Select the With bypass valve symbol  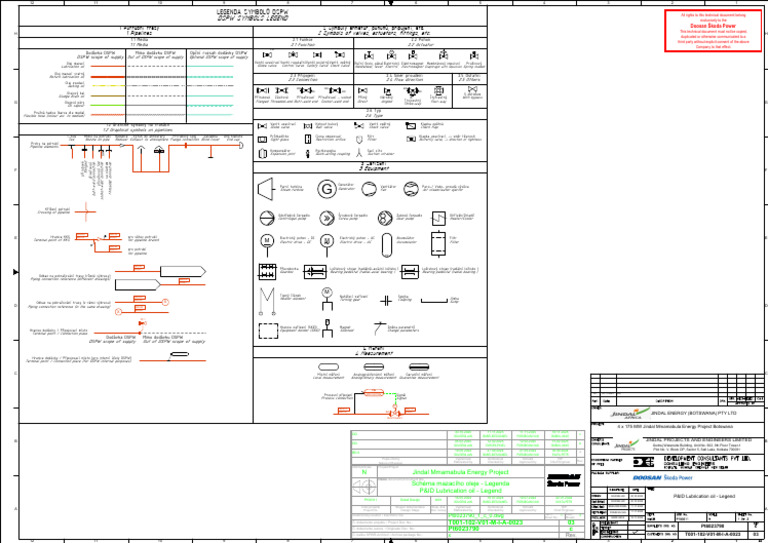click(x=472, y=89)
